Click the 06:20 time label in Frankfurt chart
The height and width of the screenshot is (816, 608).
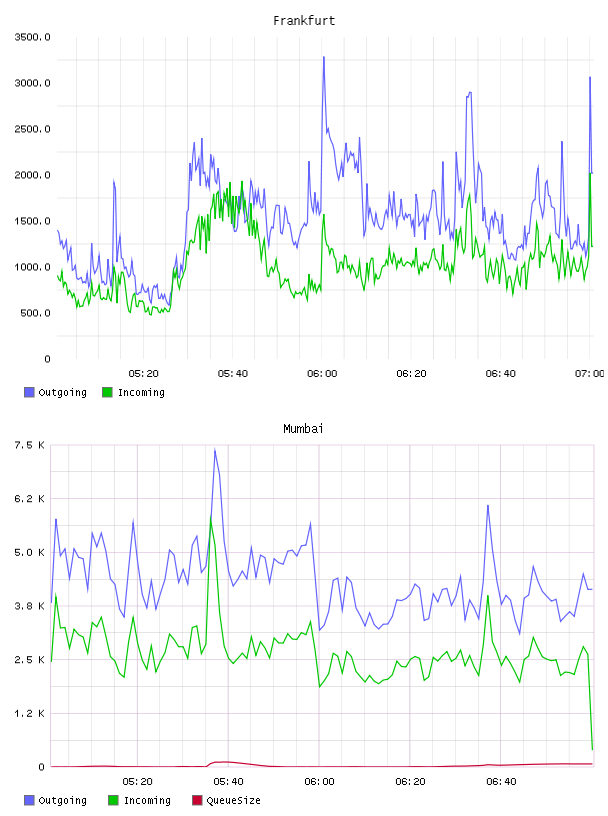[x=411, y=374]
